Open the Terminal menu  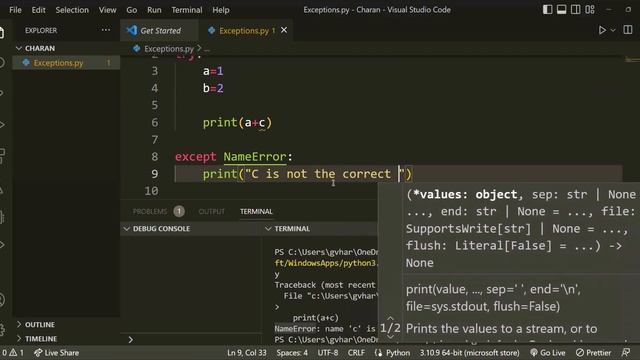click(187, 10)
